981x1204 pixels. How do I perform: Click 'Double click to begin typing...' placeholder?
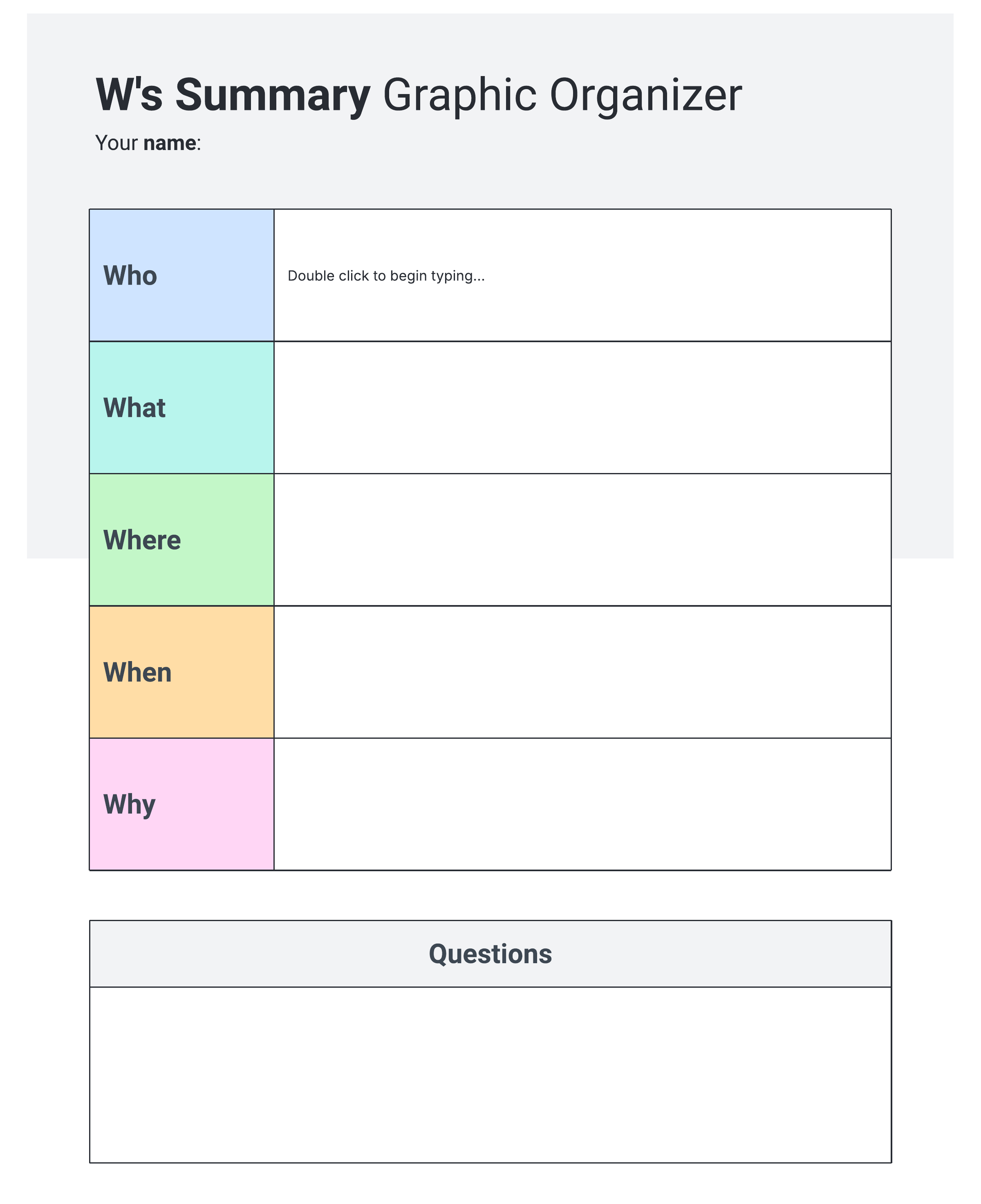tap(386, 276)
